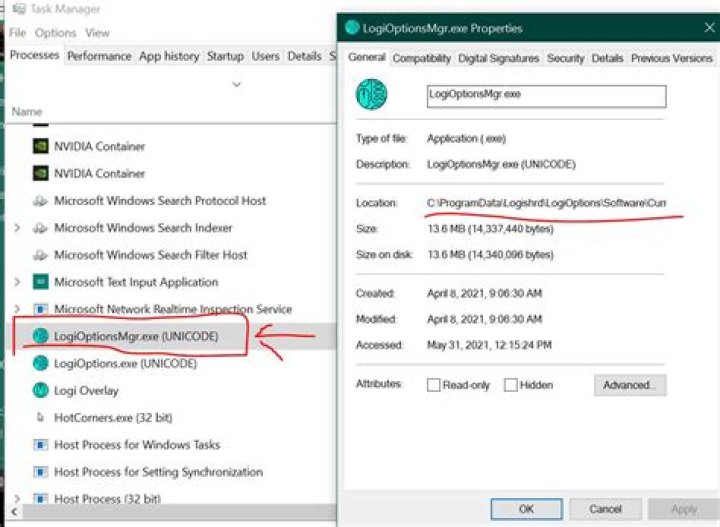Click the Microsoft Windows Search Protocol Host icon
The height and width of the screenshot is (527, 720).
pyautogui.click(x=40, y=201)
